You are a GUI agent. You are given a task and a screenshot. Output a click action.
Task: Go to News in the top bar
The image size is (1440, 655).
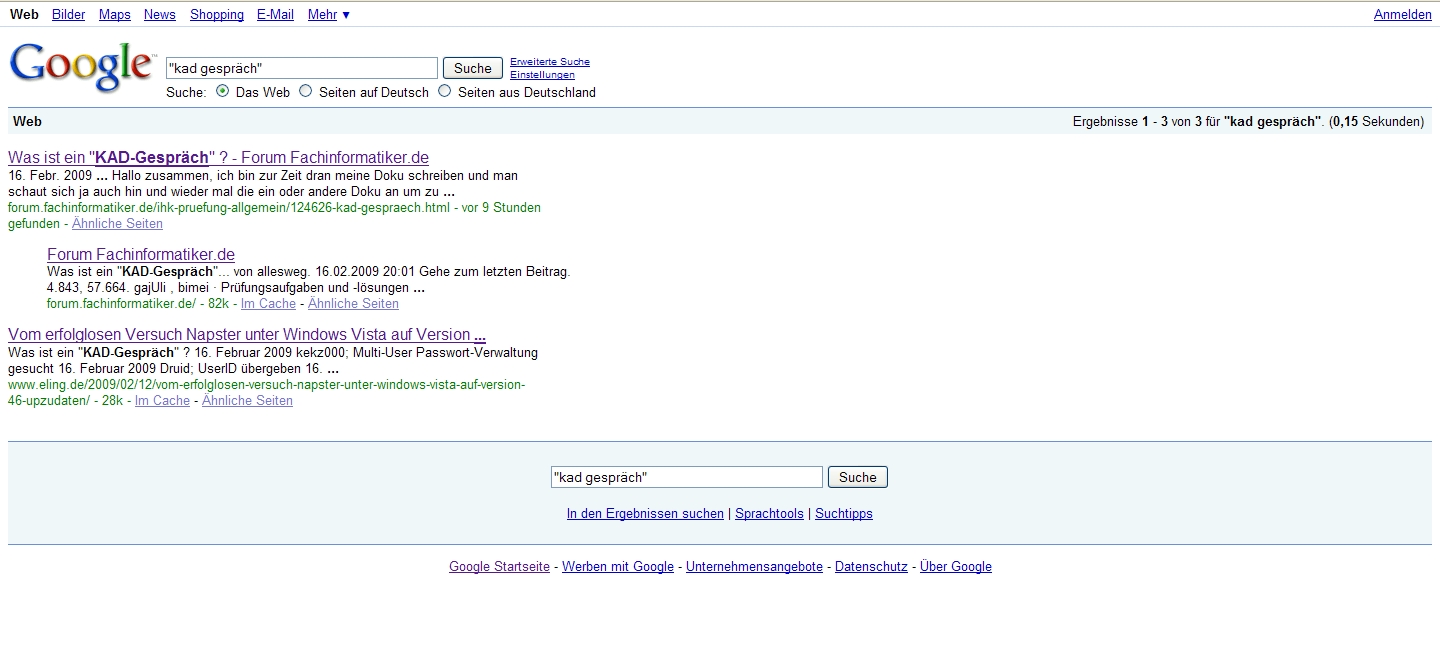[160, 14]
